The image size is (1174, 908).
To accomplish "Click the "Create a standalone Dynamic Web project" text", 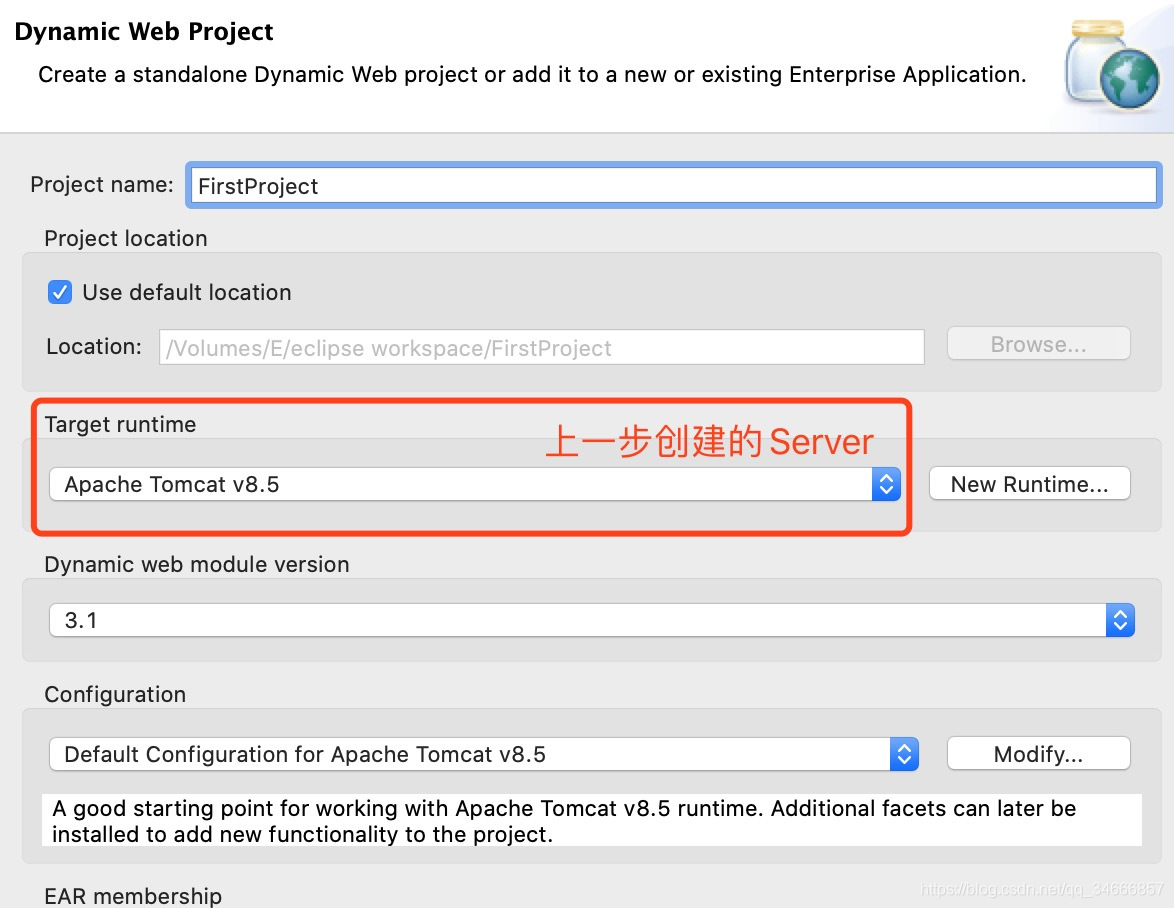I will [x=532, y=74].
